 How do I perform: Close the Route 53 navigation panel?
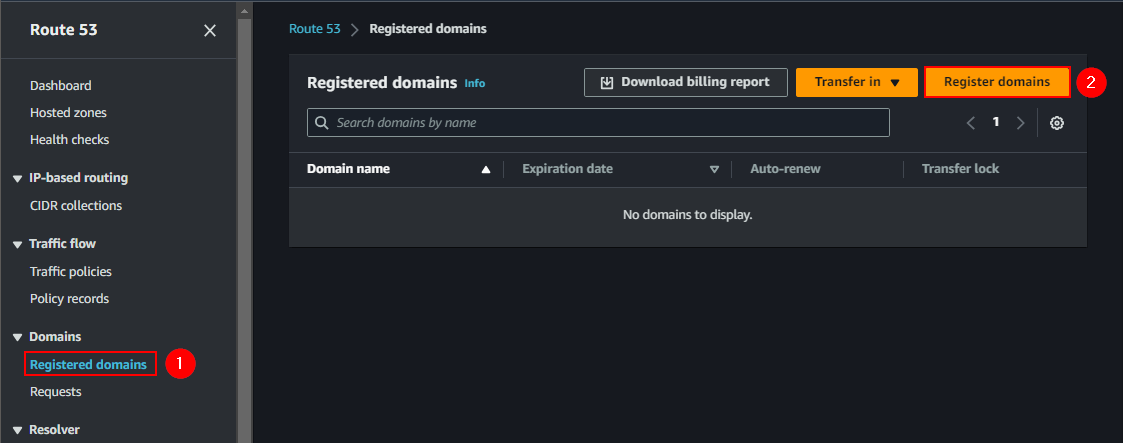coord(209,31)
